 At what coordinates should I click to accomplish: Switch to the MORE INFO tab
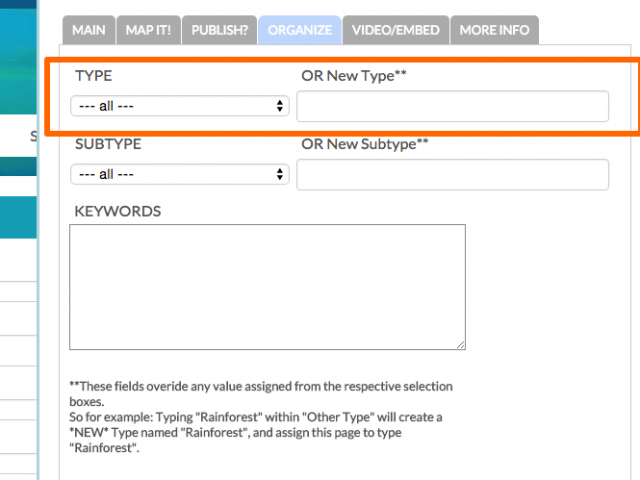point(494,30)
